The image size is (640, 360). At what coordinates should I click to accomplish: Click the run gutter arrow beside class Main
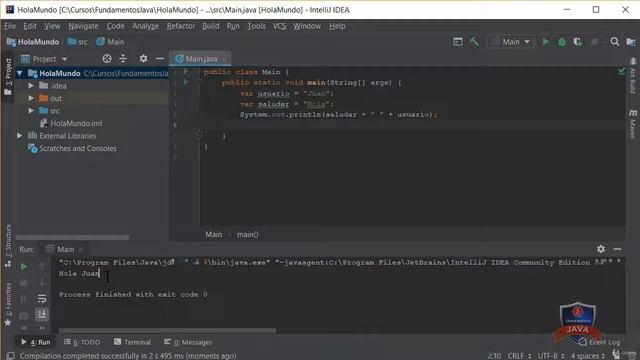(186, 71)
